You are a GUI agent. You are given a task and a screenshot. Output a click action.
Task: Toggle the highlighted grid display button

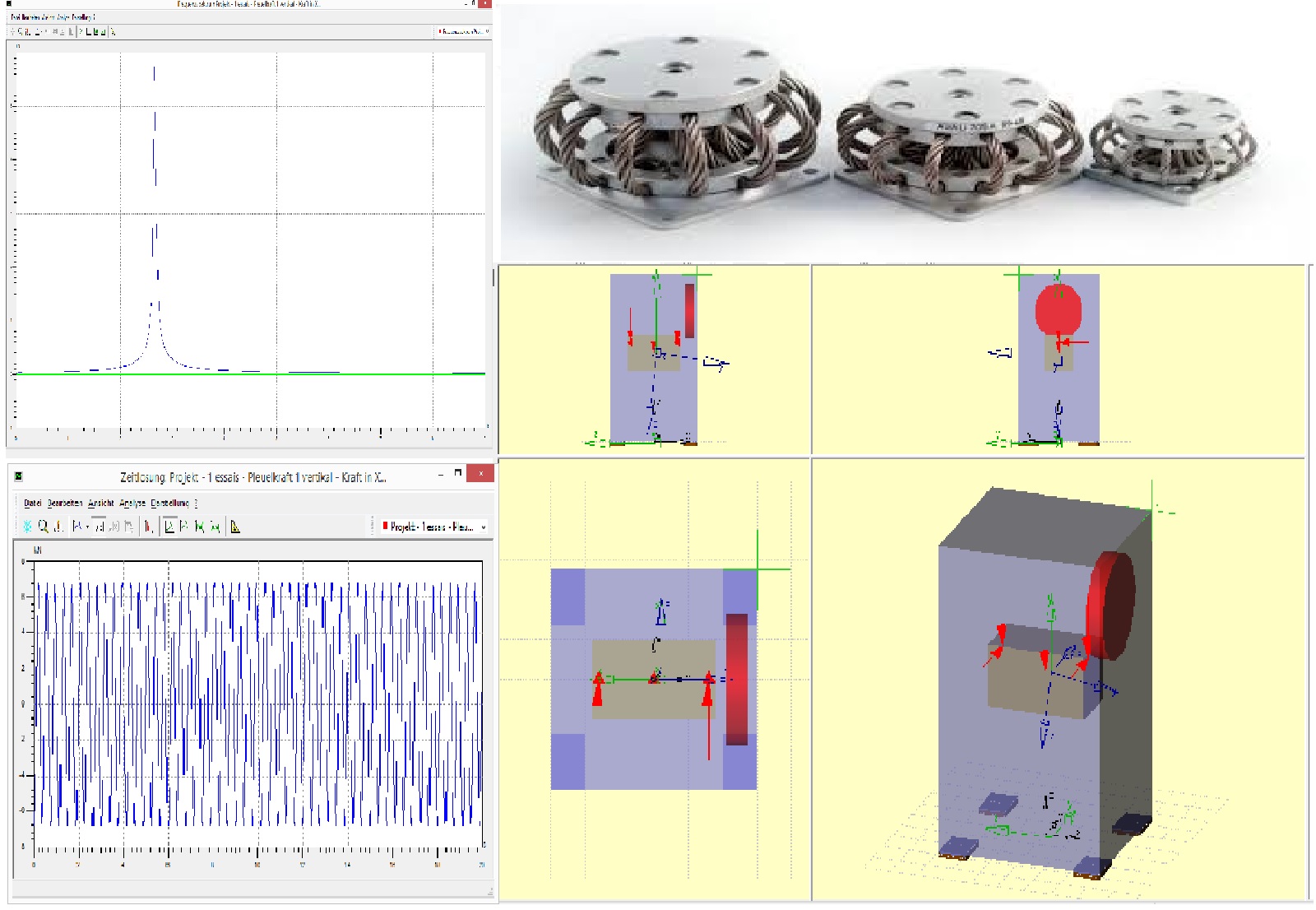tap(98, 527)
